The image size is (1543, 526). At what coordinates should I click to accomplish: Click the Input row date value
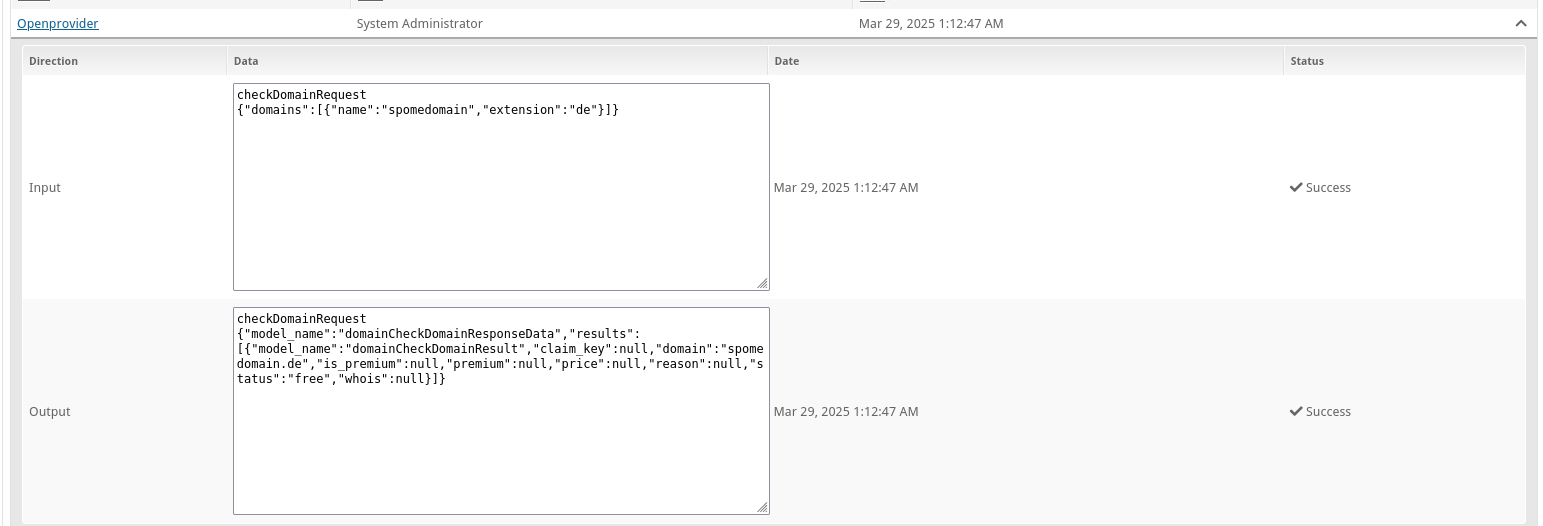point(846,187)
